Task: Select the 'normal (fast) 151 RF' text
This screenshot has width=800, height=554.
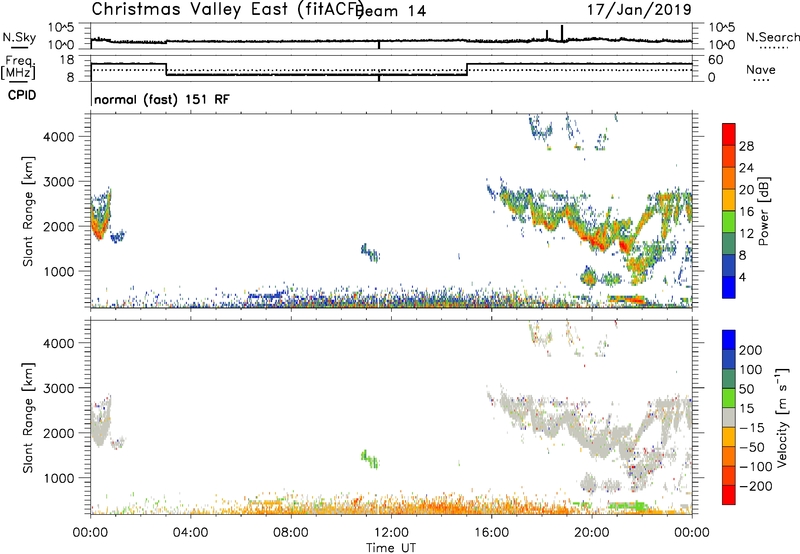Action: pos(162,99)
